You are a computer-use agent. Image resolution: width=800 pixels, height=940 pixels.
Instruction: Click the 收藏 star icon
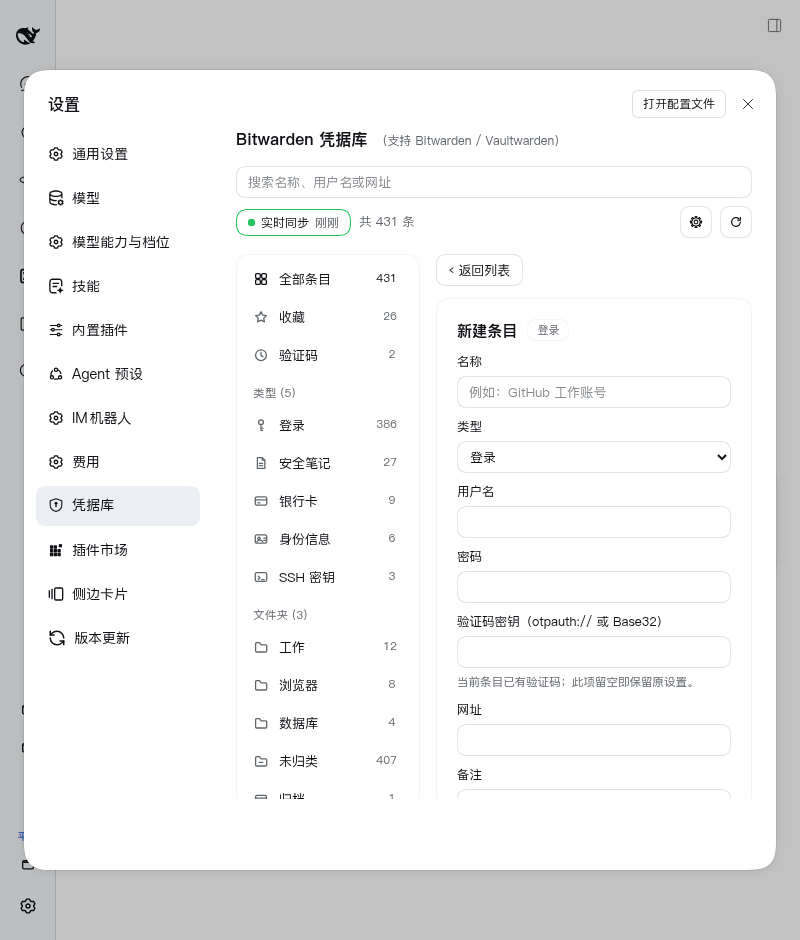pyautogui.click(x=261, y=317)
